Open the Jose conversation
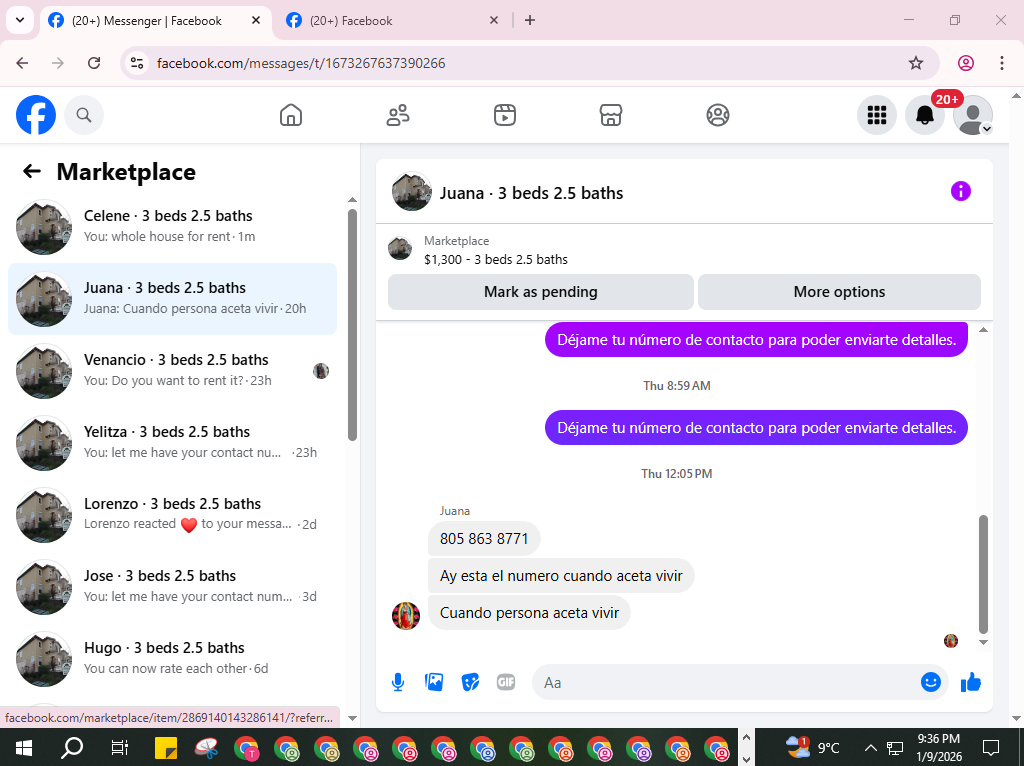The width and height of the screenshot is (1024, 766). point(172,586)
